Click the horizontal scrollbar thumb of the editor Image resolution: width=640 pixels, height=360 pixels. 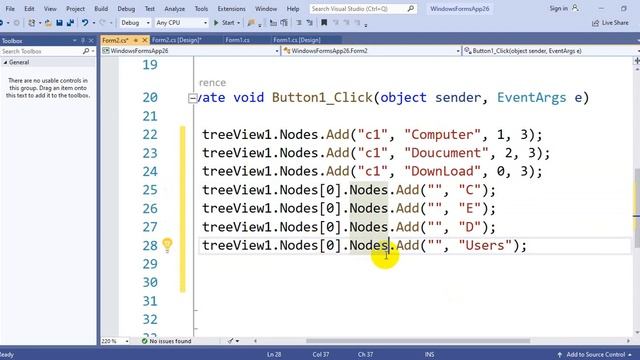418,341
